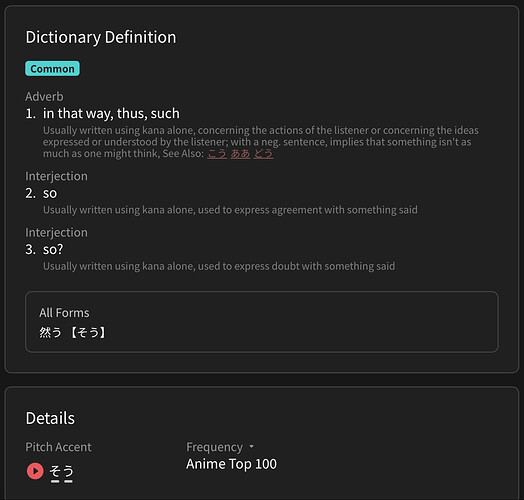Image resolution: width=524 pixels, height=500 pixels.
Task: Click the Adverb part-of-speech label
Action: coord(44,97)
